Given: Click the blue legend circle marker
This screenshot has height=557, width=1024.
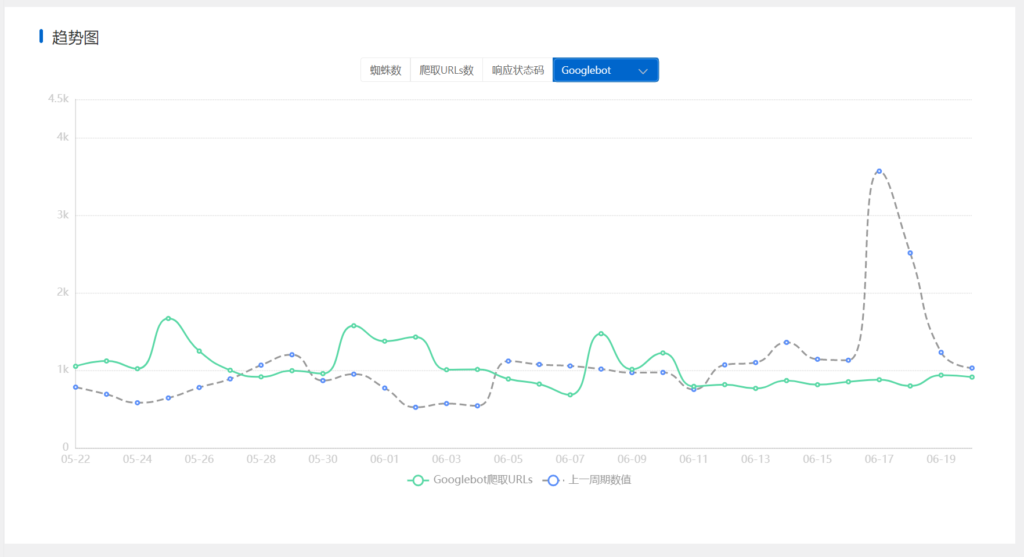Looking at the screenshot, I should point(551,480).
